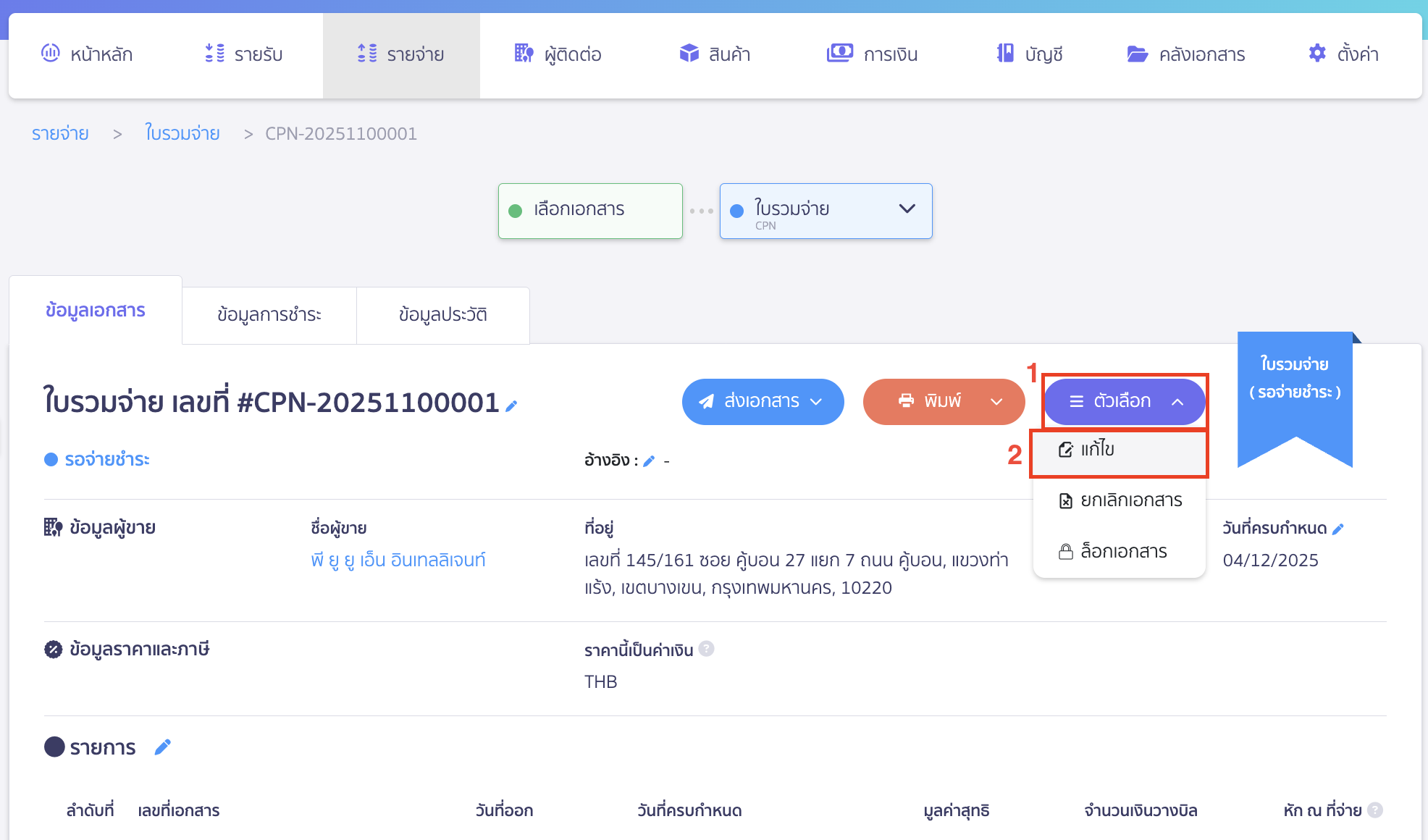Screen dimensions: 1428x840
Task: Click help icon next to ราคานี้เป็นค่าเงิน
Action: pos(707,649)
